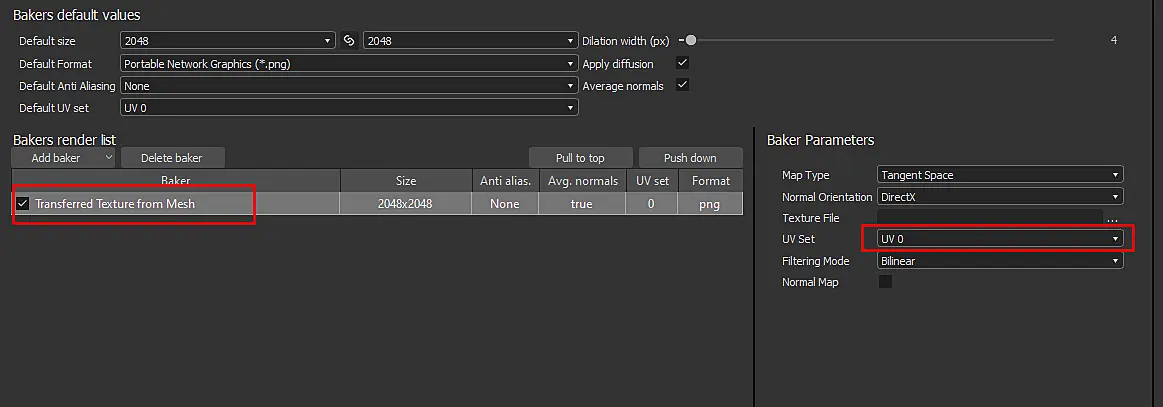The image size is (1163, 407).
Task: Expand Default Anti Aliasing dropdown
Action: [349, 86]
